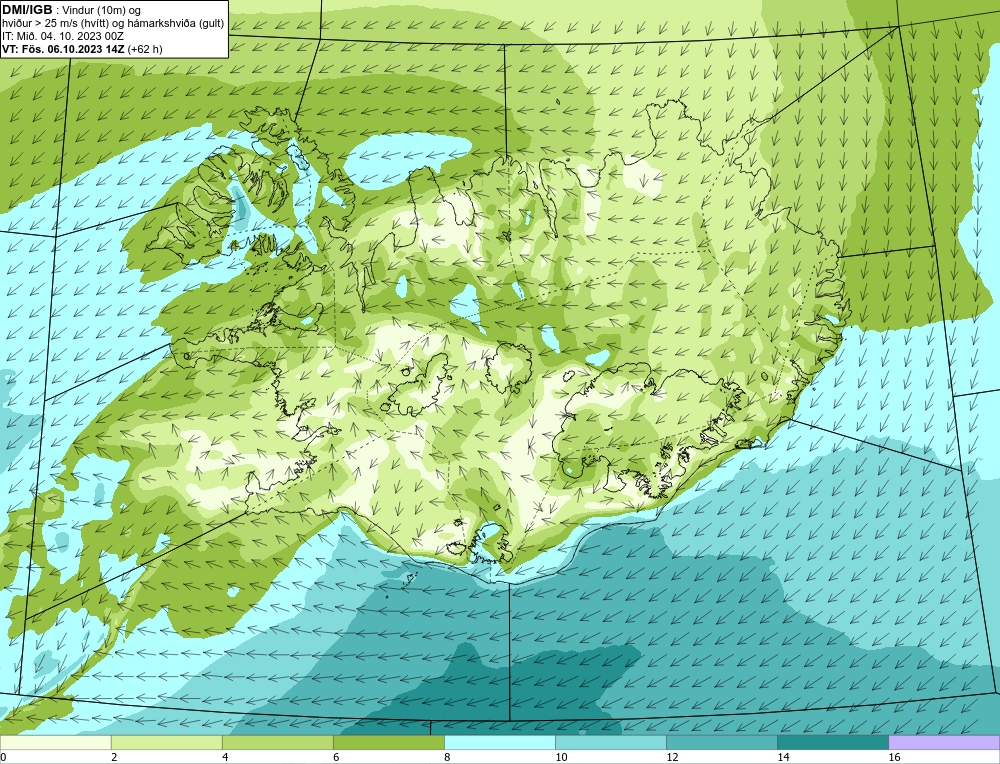The height and width of the screenshot is (764, 1000).
Task: Click the 8–10 m/s light cyan legend swatch
Action: pos(499,742)
